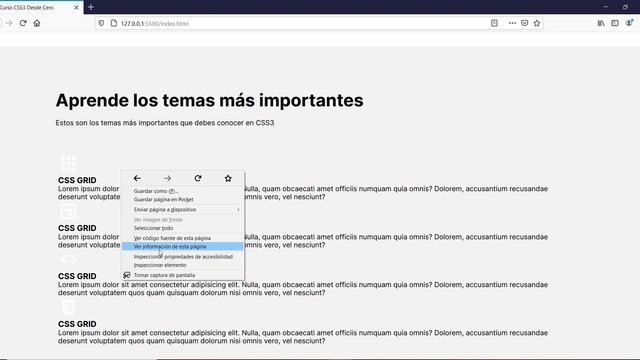The image size is (640, 360).
Task: Choose Inspeccionar elemento menu entry
Action: (183, 265)
